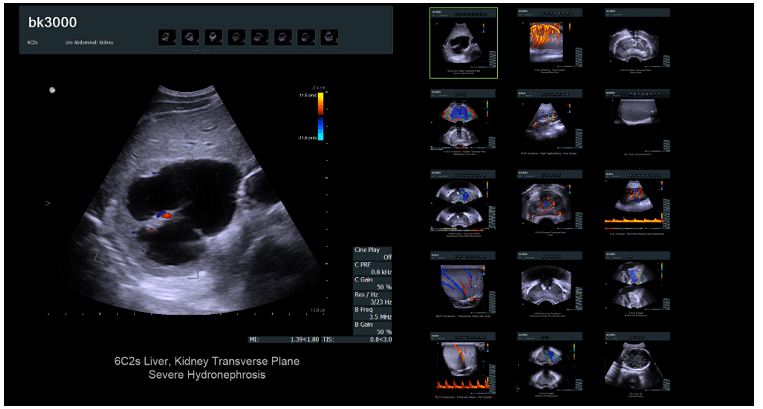Toggle the Cine Play Off setting
The image size is (763, 409).
[x=372, y=254]
